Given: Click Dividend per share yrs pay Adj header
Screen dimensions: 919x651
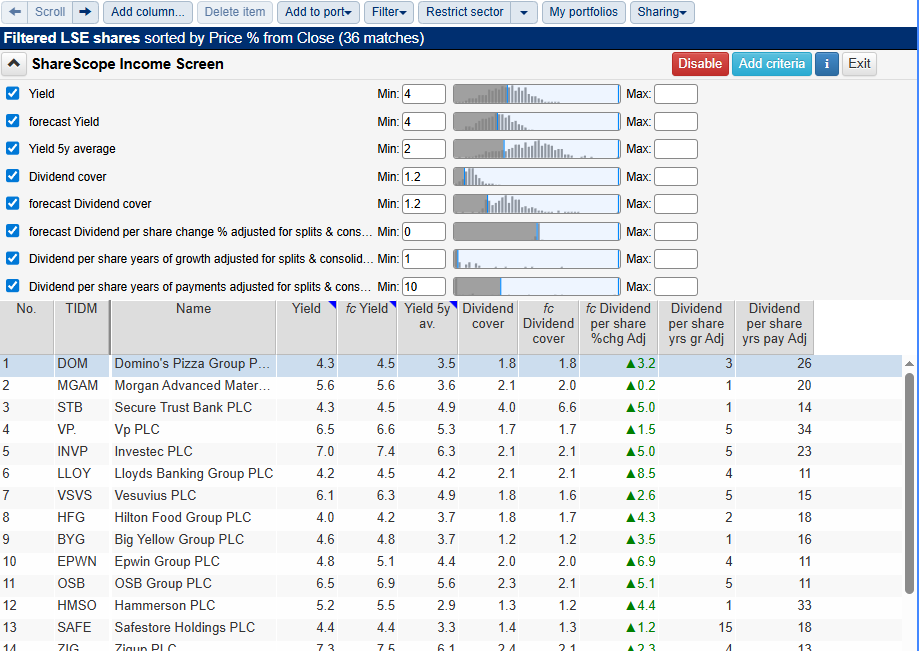Looking at the screenshot, I should tap(774, 327).
